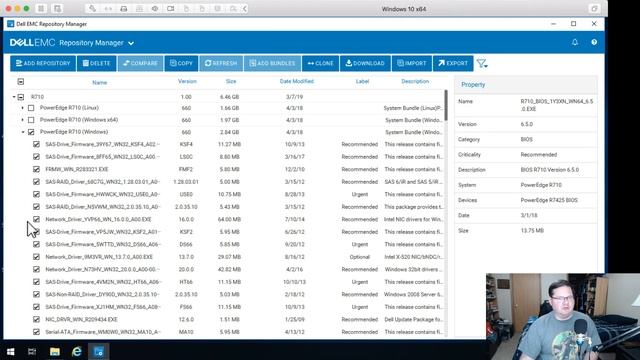Click the Delete toolbar button
This screenshot has width=640, height=360.
(x=96, y=63)
